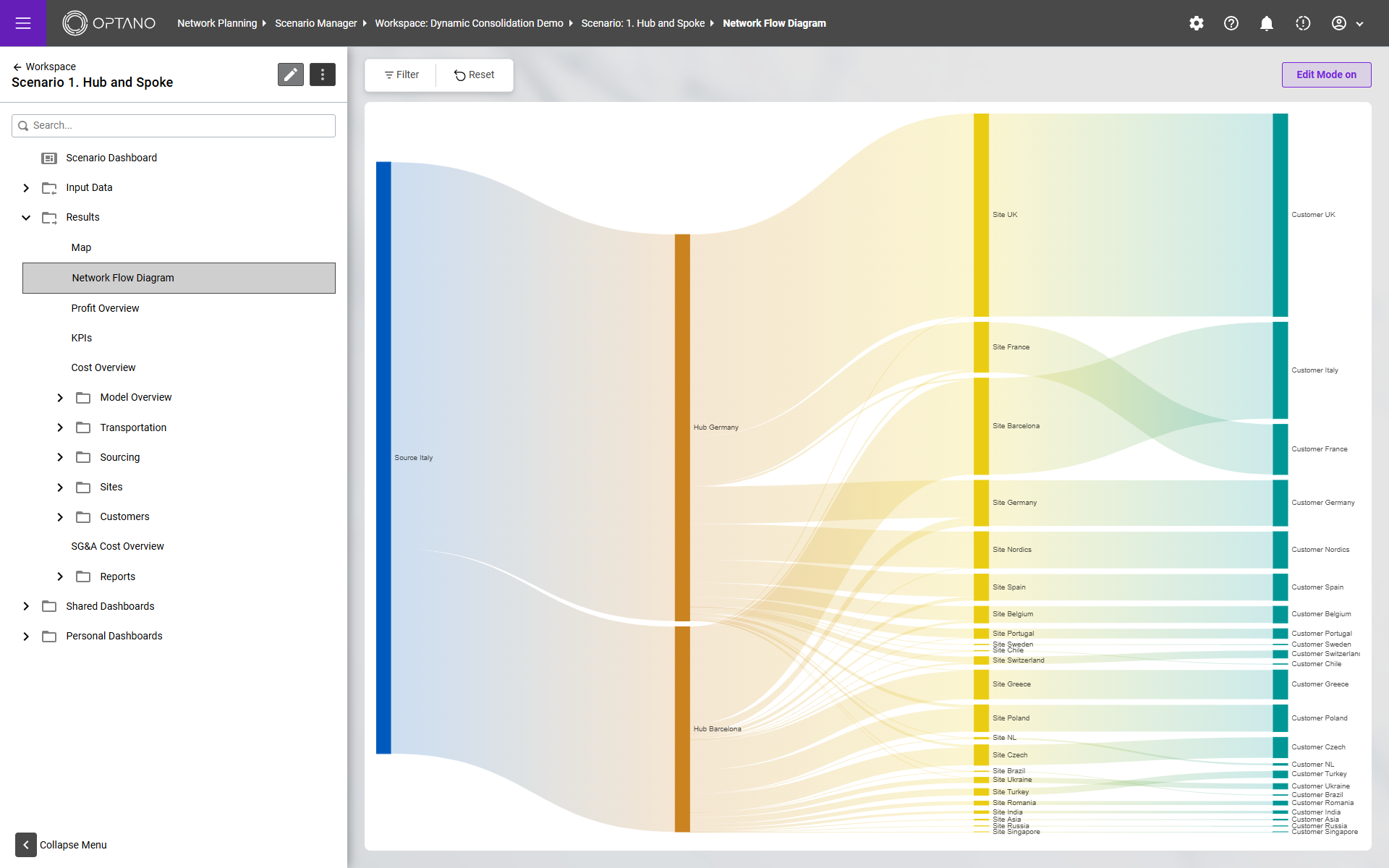Select the Scenario Dashboard entry
The width and height of the screenshot is (1389, 868).
111,158
